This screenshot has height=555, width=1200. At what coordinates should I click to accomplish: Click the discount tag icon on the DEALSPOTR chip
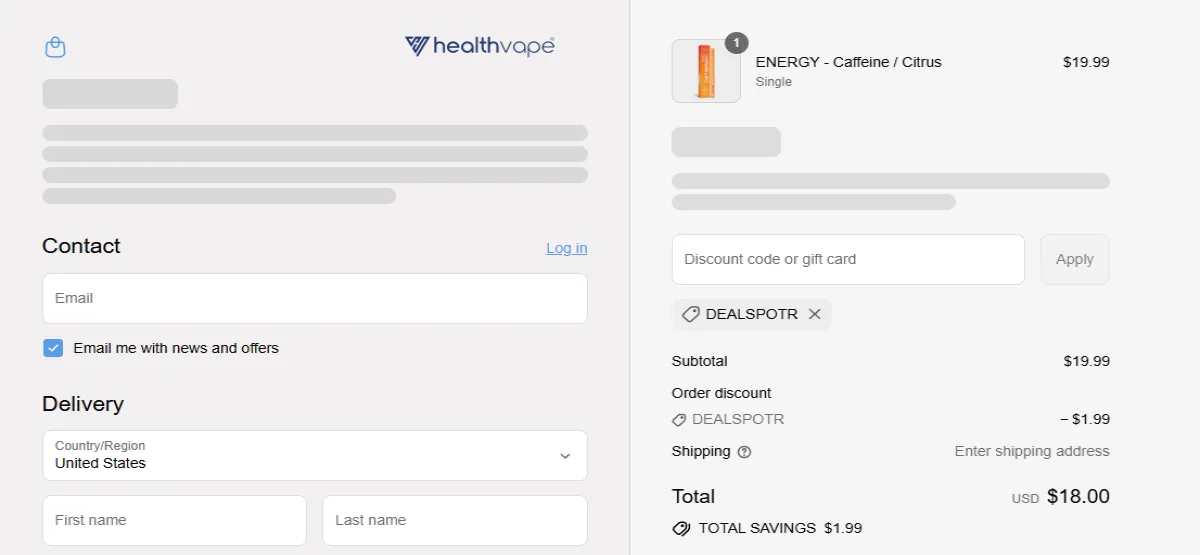click(x=690, y=314)
